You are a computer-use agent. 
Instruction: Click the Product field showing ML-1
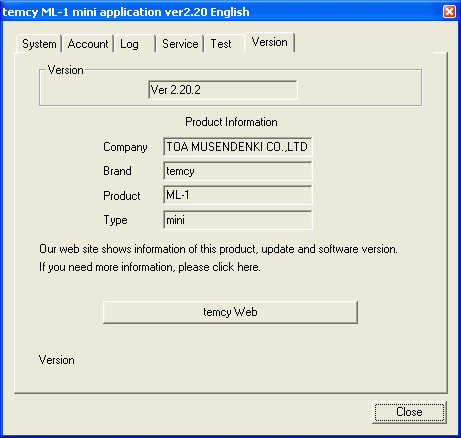(238, 195)
